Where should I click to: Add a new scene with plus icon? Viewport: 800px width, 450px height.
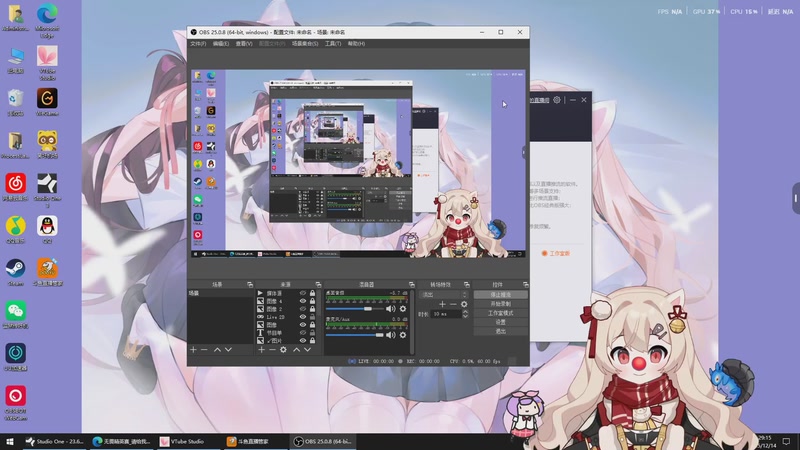coord(193,349)
